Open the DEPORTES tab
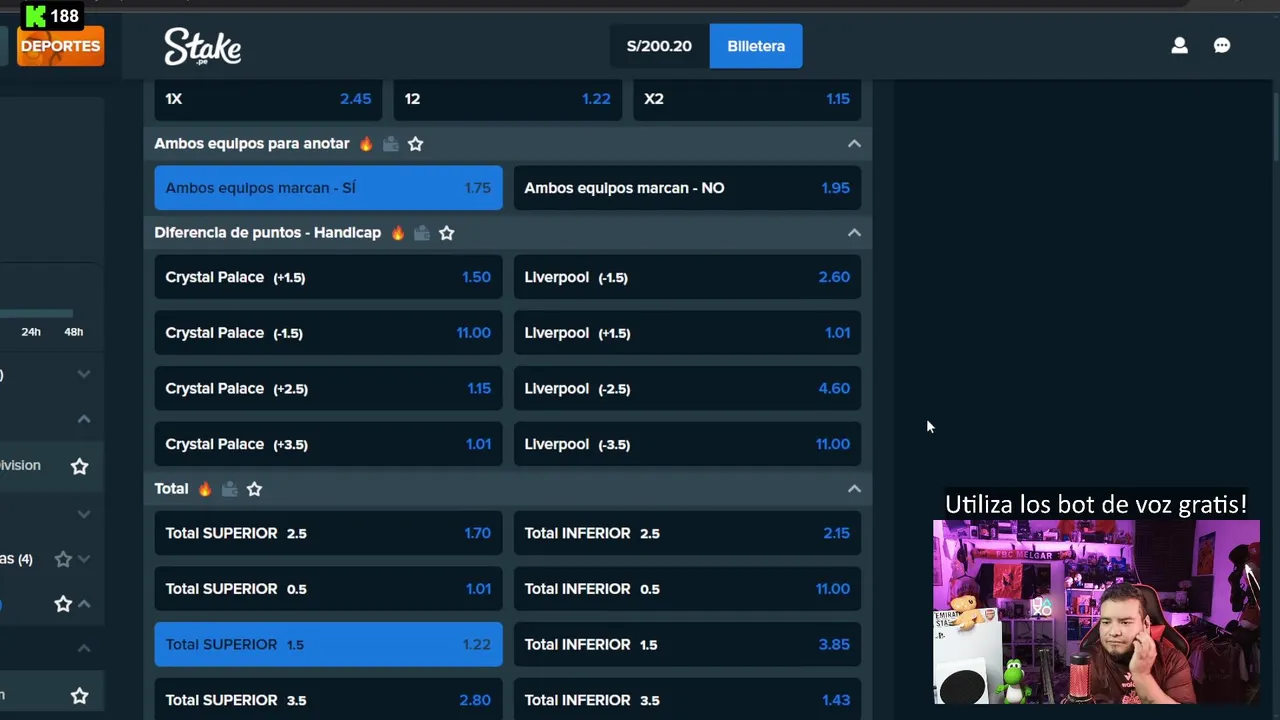This screenshot has height=720, width=1280. [x=60, y=46]
